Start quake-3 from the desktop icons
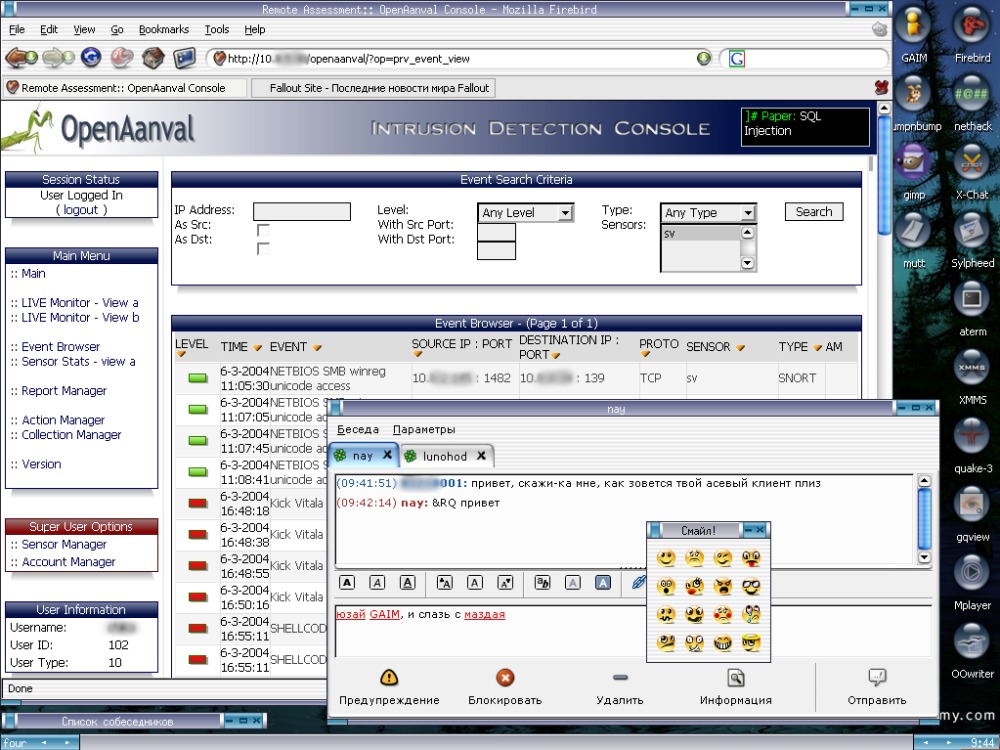The image size is (1000, 750). (972, 446)
